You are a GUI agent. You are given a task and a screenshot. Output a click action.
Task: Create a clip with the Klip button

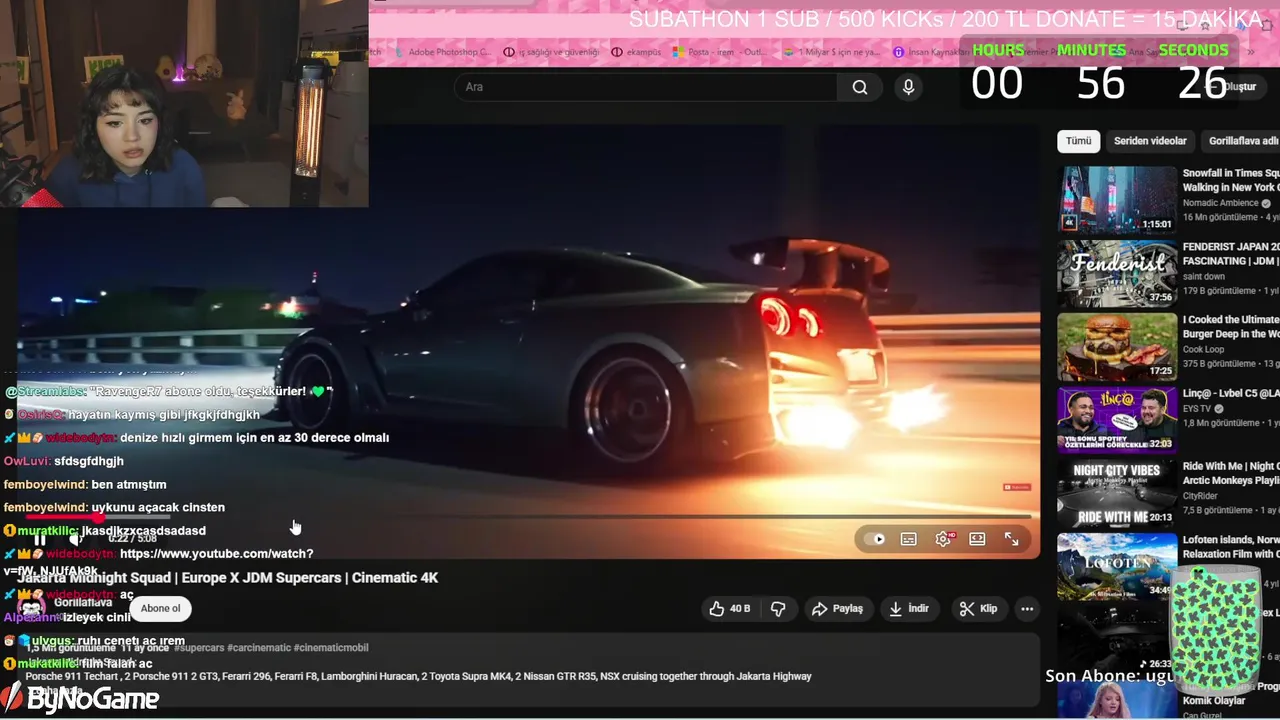click(978, 608)
